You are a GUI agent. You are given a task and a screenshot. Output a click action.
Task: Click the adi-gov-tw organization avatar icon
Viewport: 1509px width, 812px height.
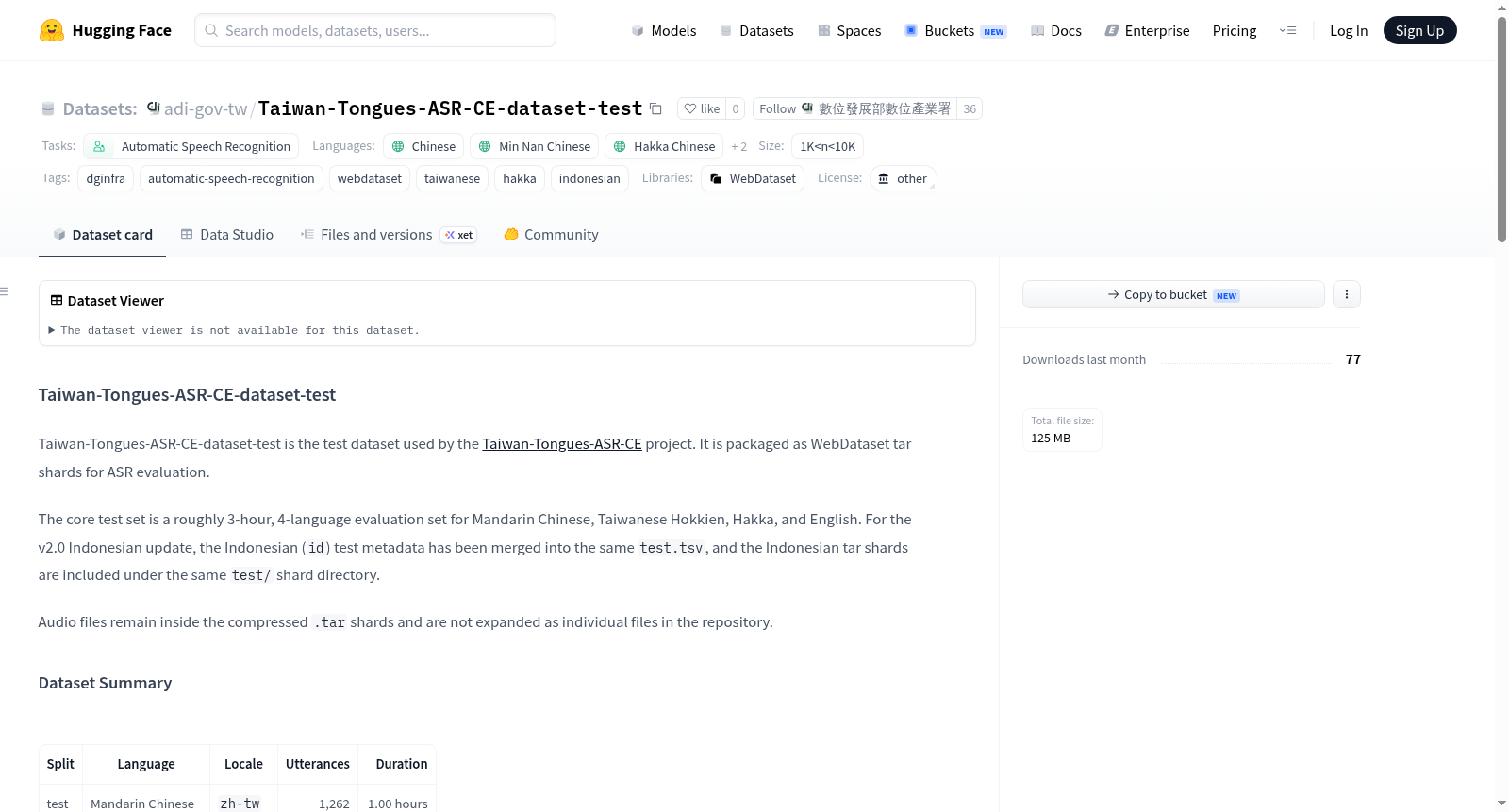point(153,108)
